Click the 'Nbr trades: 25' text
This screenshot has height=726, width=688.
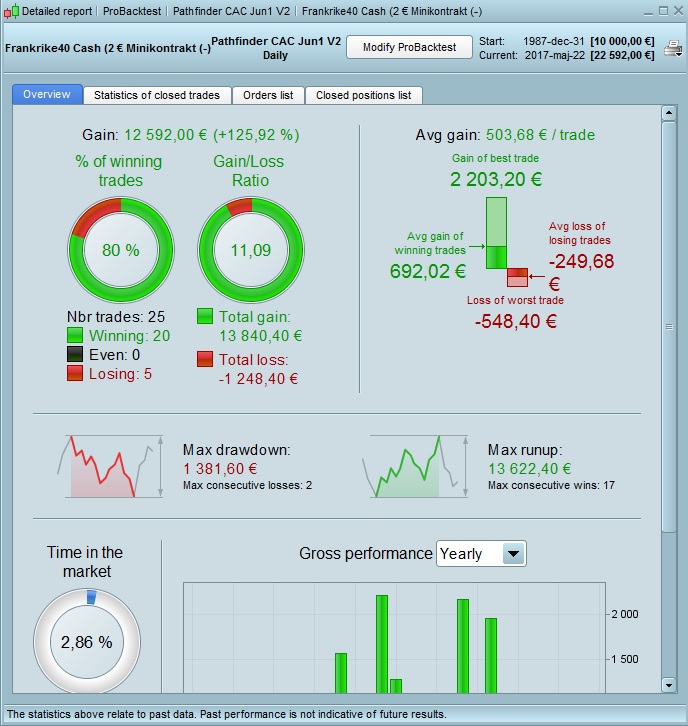[x=116, y=317]
